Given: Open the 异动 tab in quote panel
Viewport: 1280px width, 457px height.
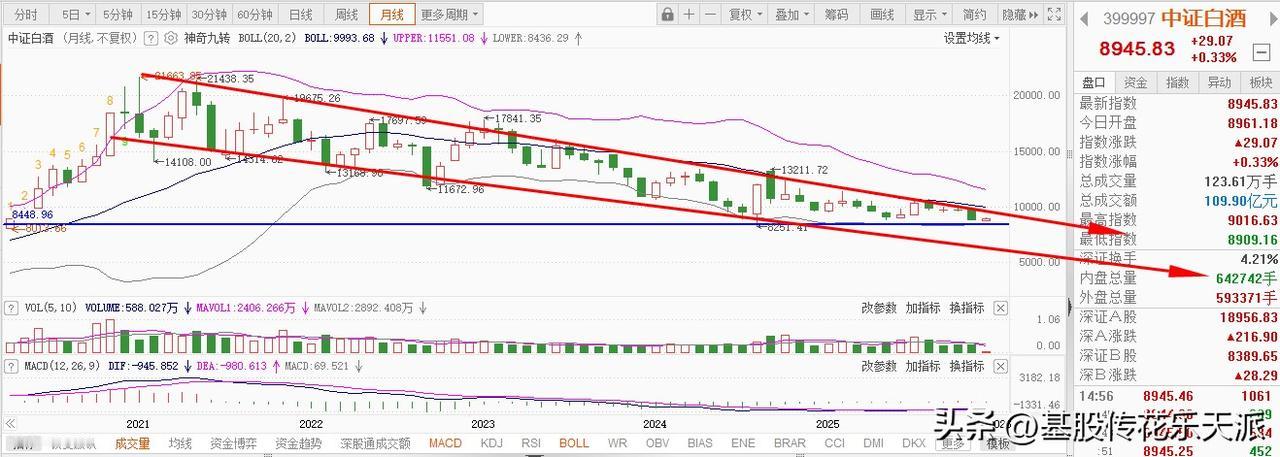Looking at the screenshot, I should click(1218, 82).
